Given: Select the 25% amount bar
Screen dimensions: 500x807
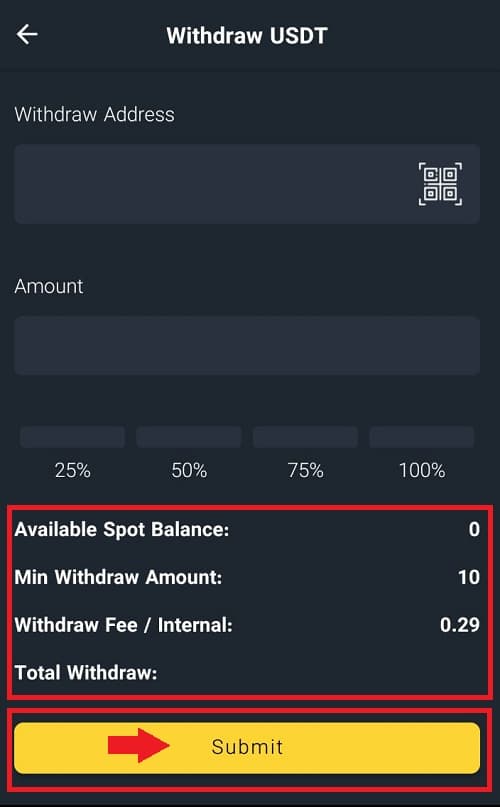Looking at the screenshot, I should pyautogui.click(x=73, y=436).
